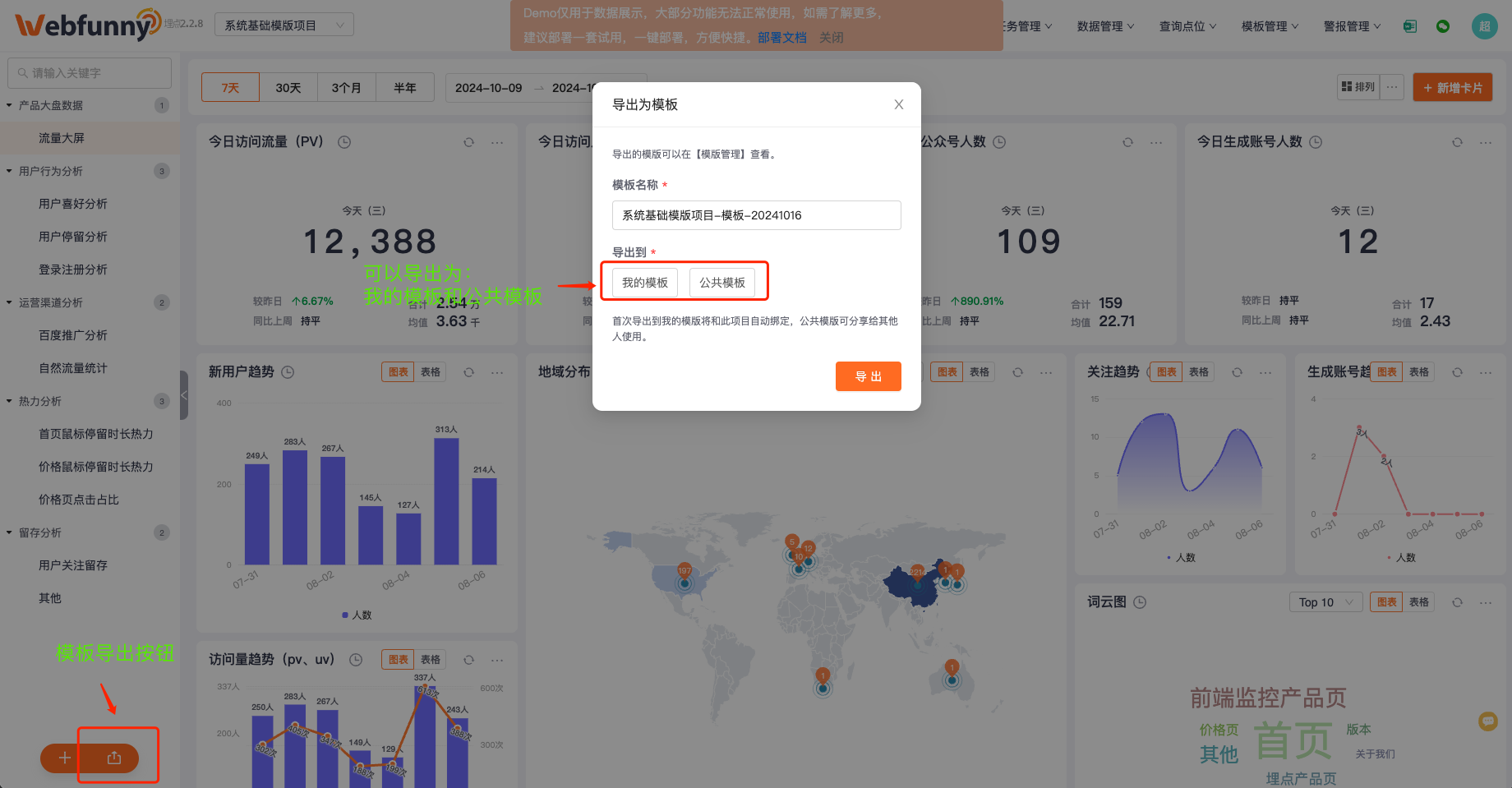
Task: Switch 新用户趋势 card to 图表 view
Action: click(399, 372)
